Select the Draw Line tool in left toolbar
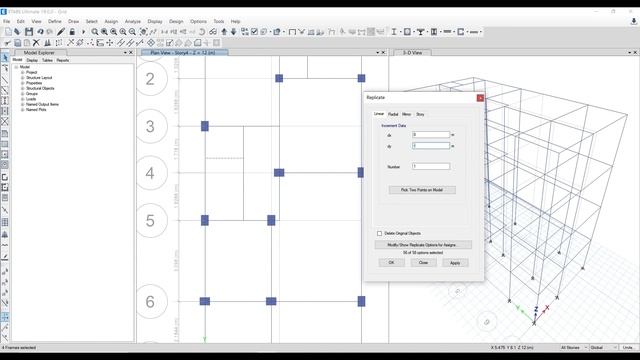This screenshot has height=360, width=640. coord(5,80)
